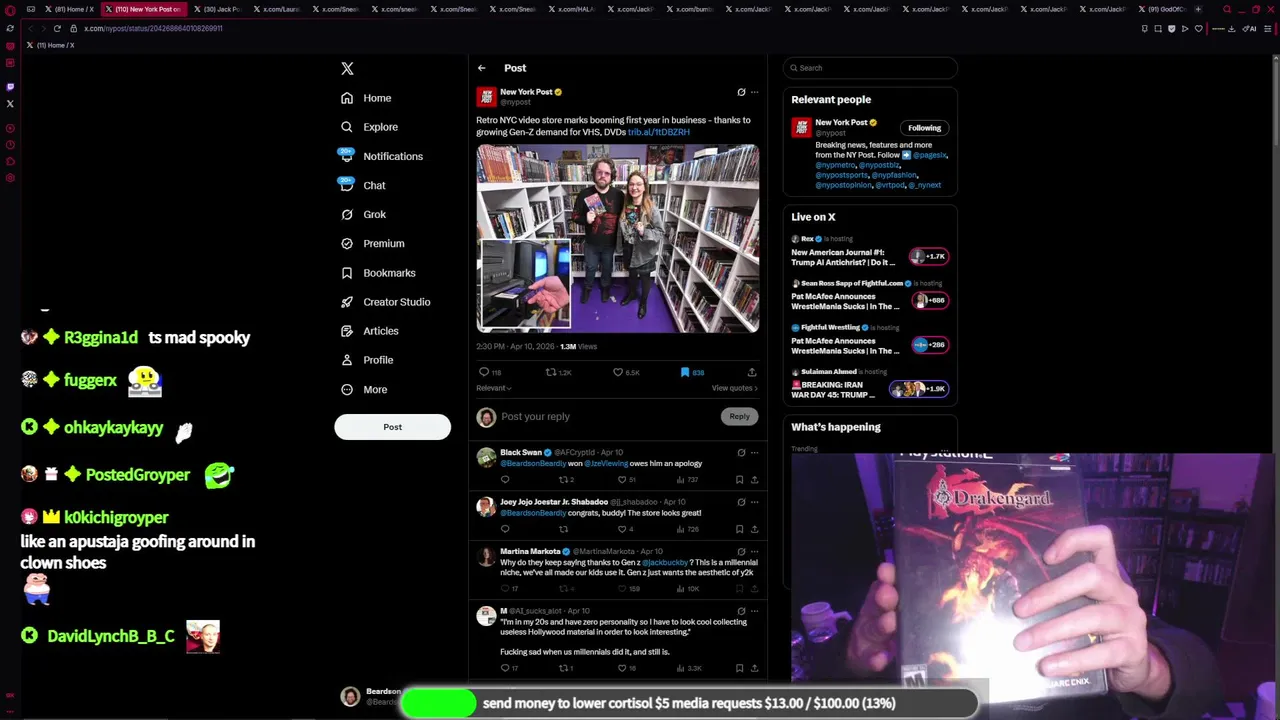Like the NY Post post showing 6.5K
Viewport: 1280px width, 720px height.
[626, 372]
